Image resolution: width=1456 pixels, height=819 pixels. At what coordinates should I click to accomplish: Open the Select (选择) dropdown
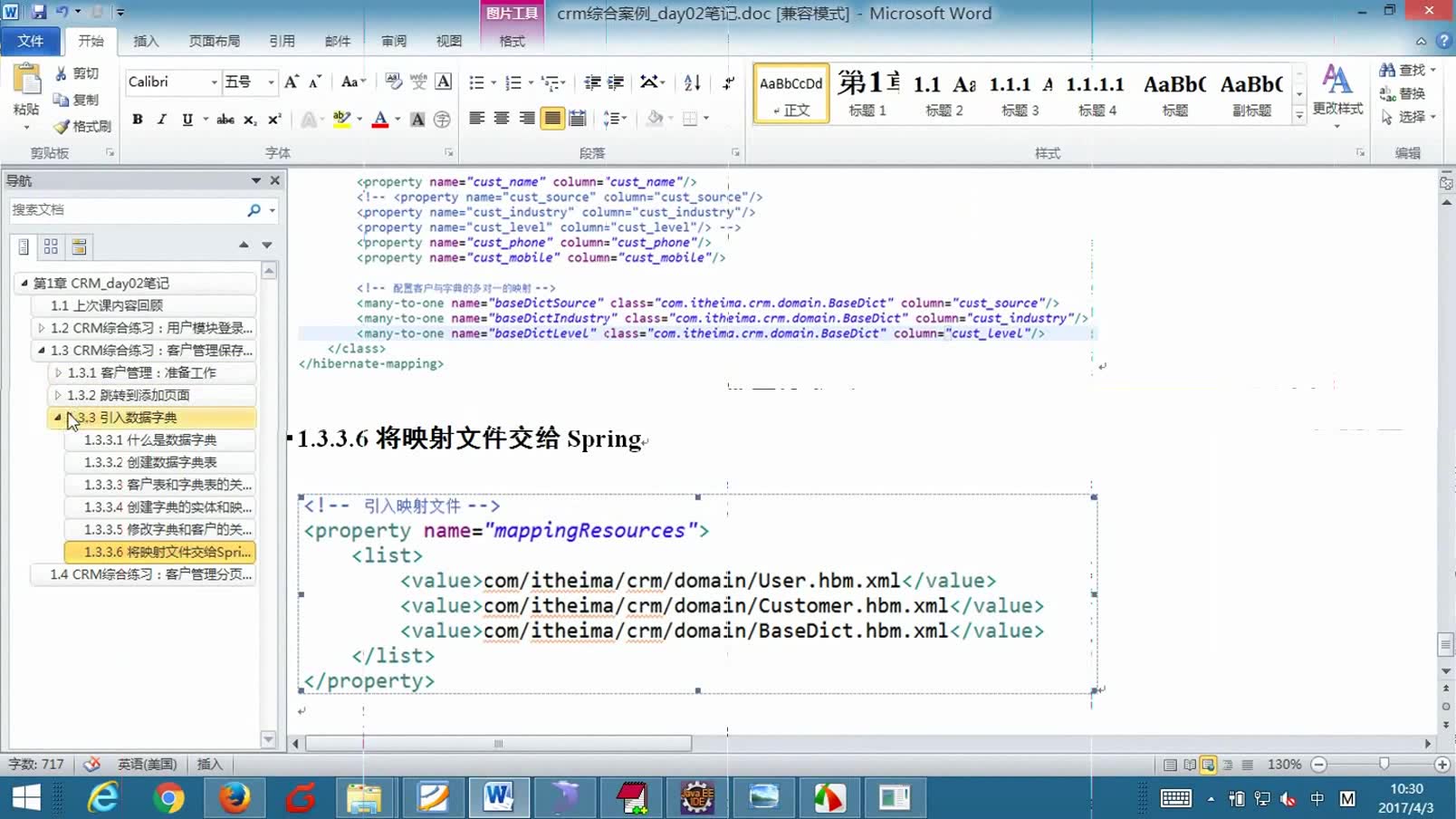[x=1408, y=117]
